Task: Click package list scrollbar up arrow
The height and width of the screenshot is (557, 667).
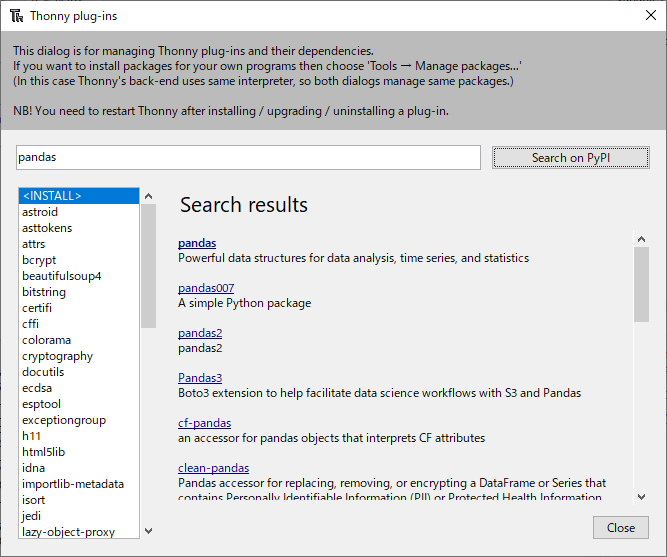Action: [x=148, y=196]
